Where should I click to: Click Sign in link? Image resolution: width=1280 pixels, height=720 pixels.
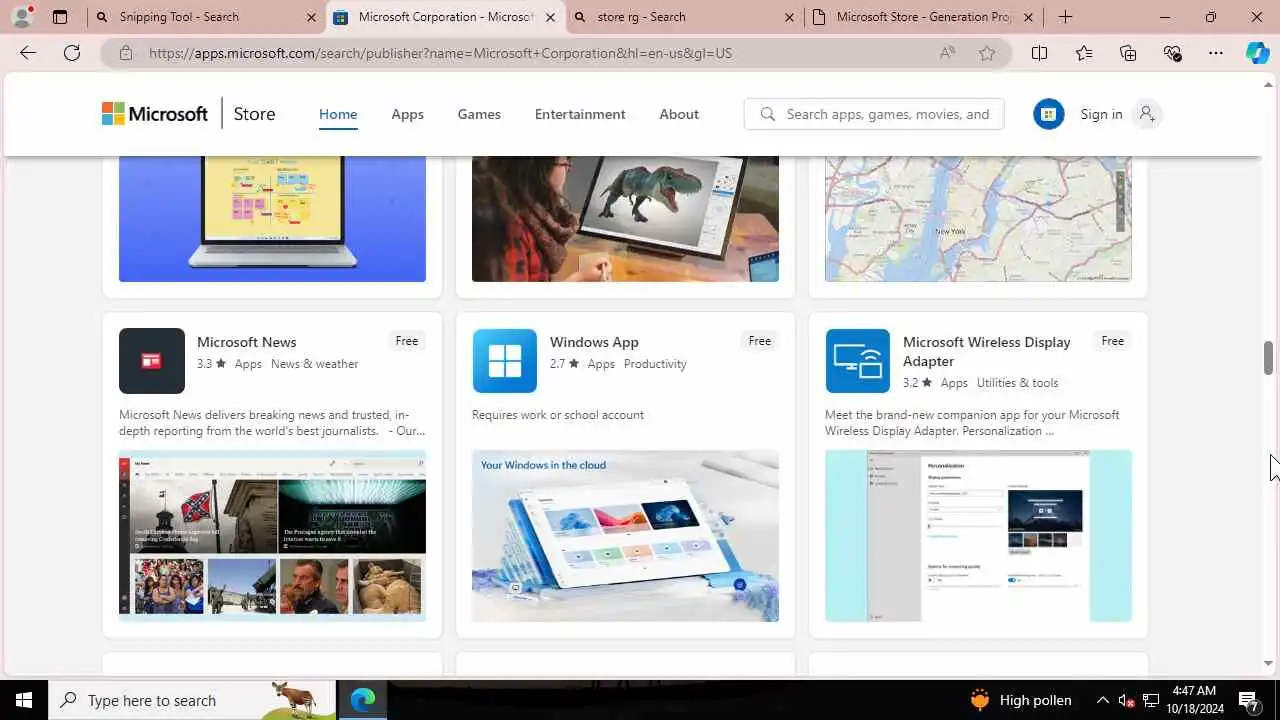click(1101, 114)
